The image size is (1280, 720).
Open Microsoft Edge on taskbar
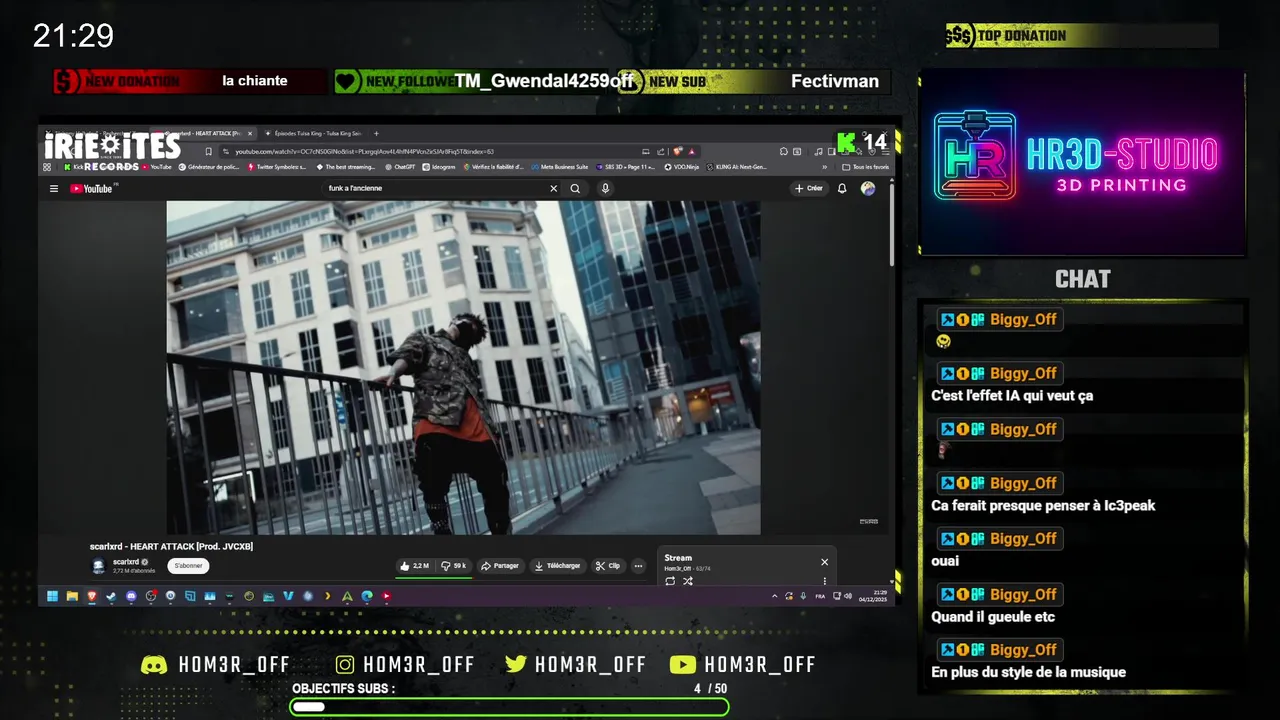click(x=367, y=596)
